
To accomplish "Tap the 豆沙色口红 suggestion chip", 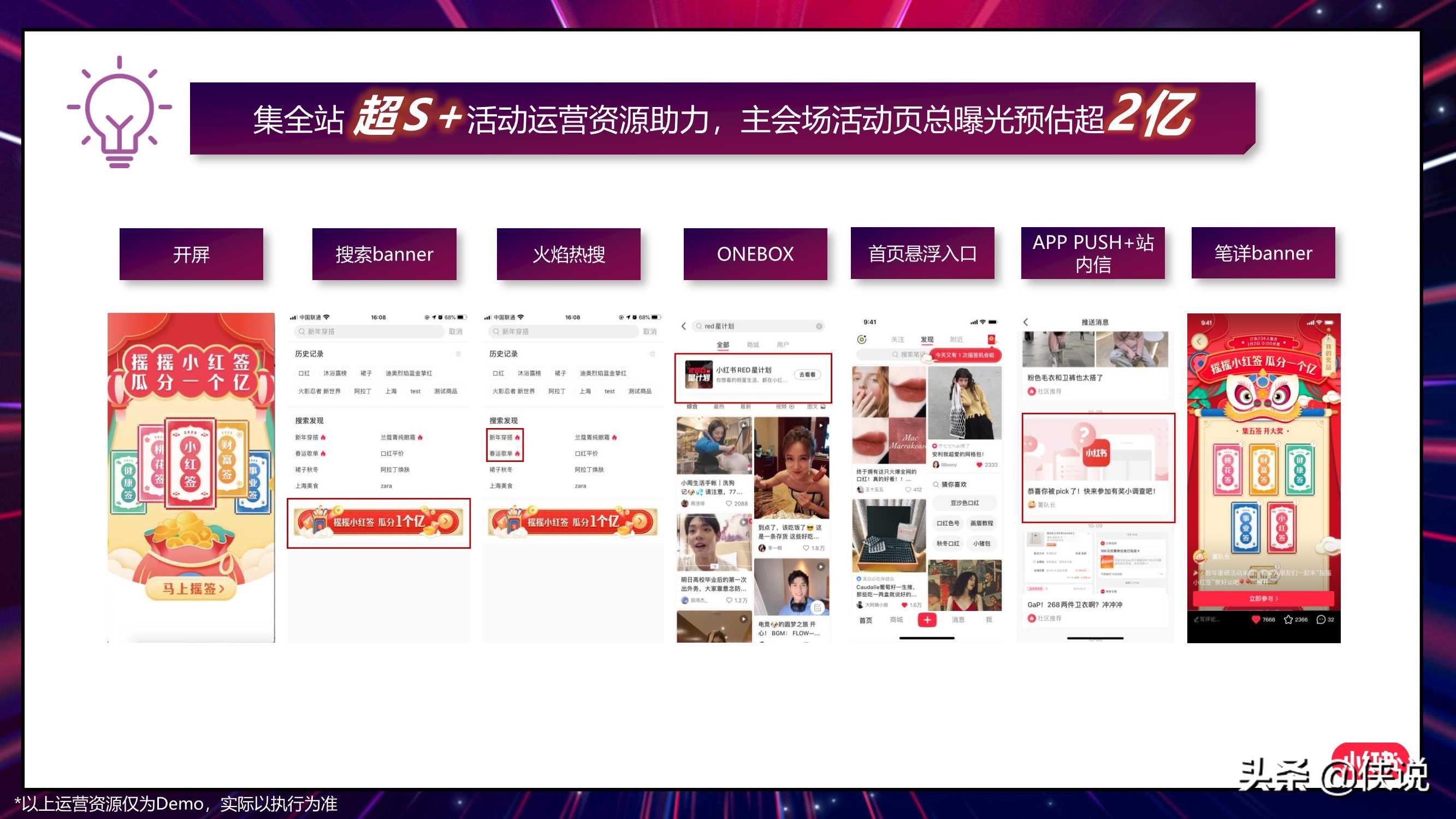I will 965,503.
